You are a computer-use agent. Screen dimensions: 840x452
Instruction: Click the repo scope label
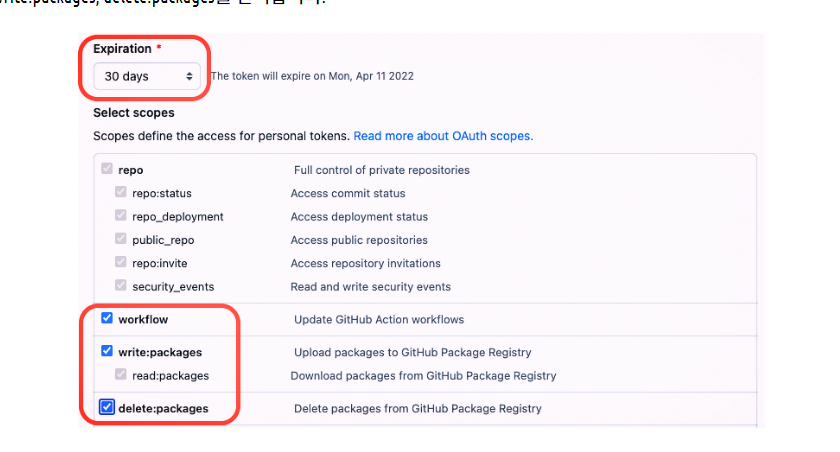[x=131, y=170]
